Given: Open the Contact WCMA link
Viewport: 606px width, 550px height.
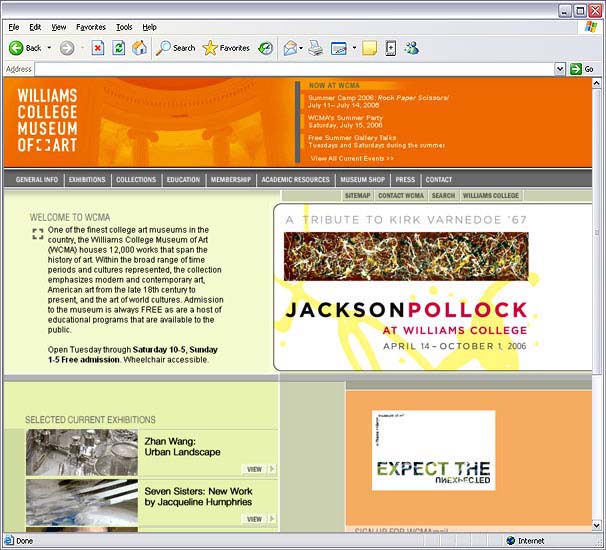Looking at the screenshot, I should (x=401, y=196).
